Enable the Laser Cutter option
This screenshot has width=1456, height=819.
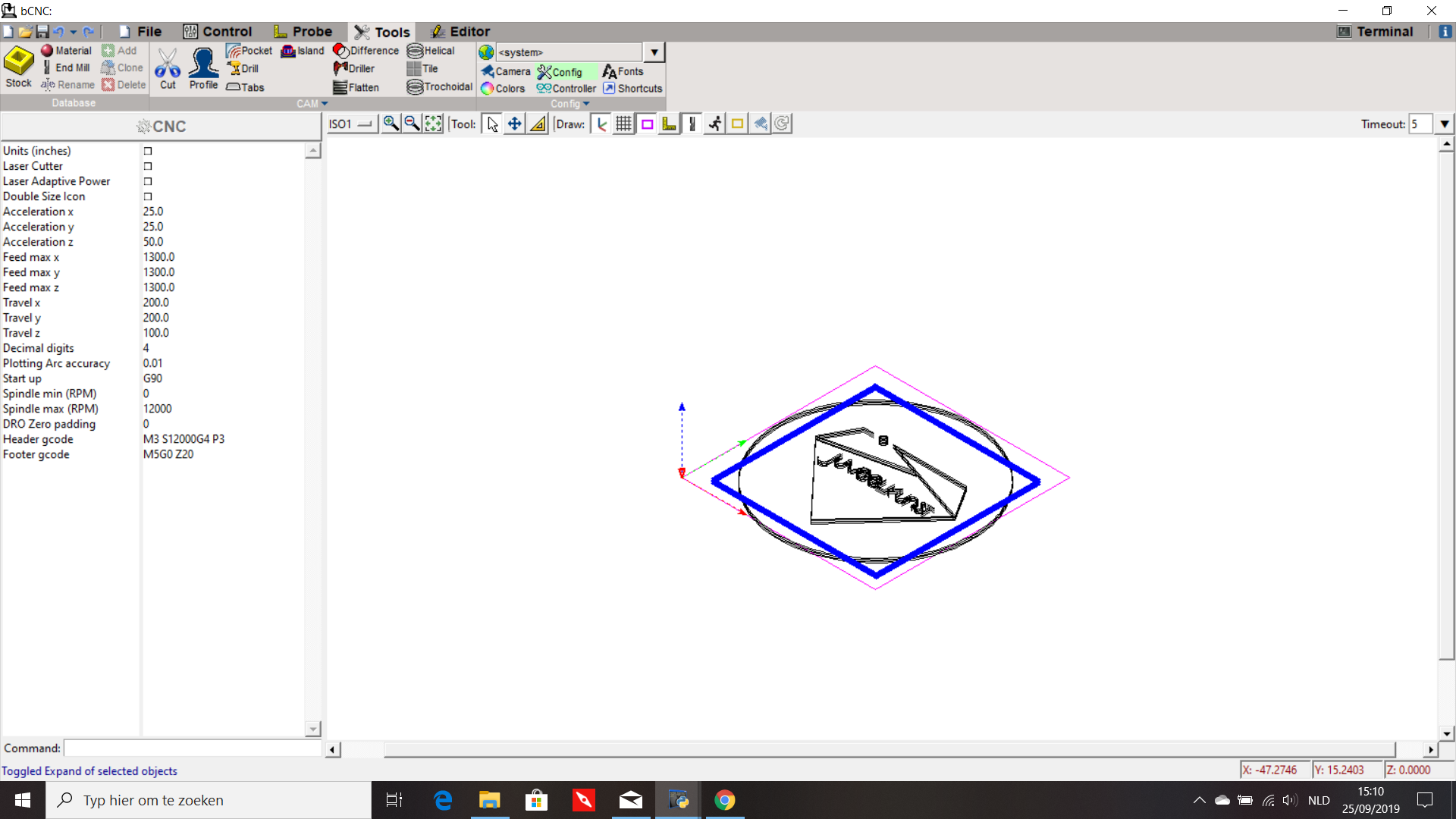pos(147,166)
